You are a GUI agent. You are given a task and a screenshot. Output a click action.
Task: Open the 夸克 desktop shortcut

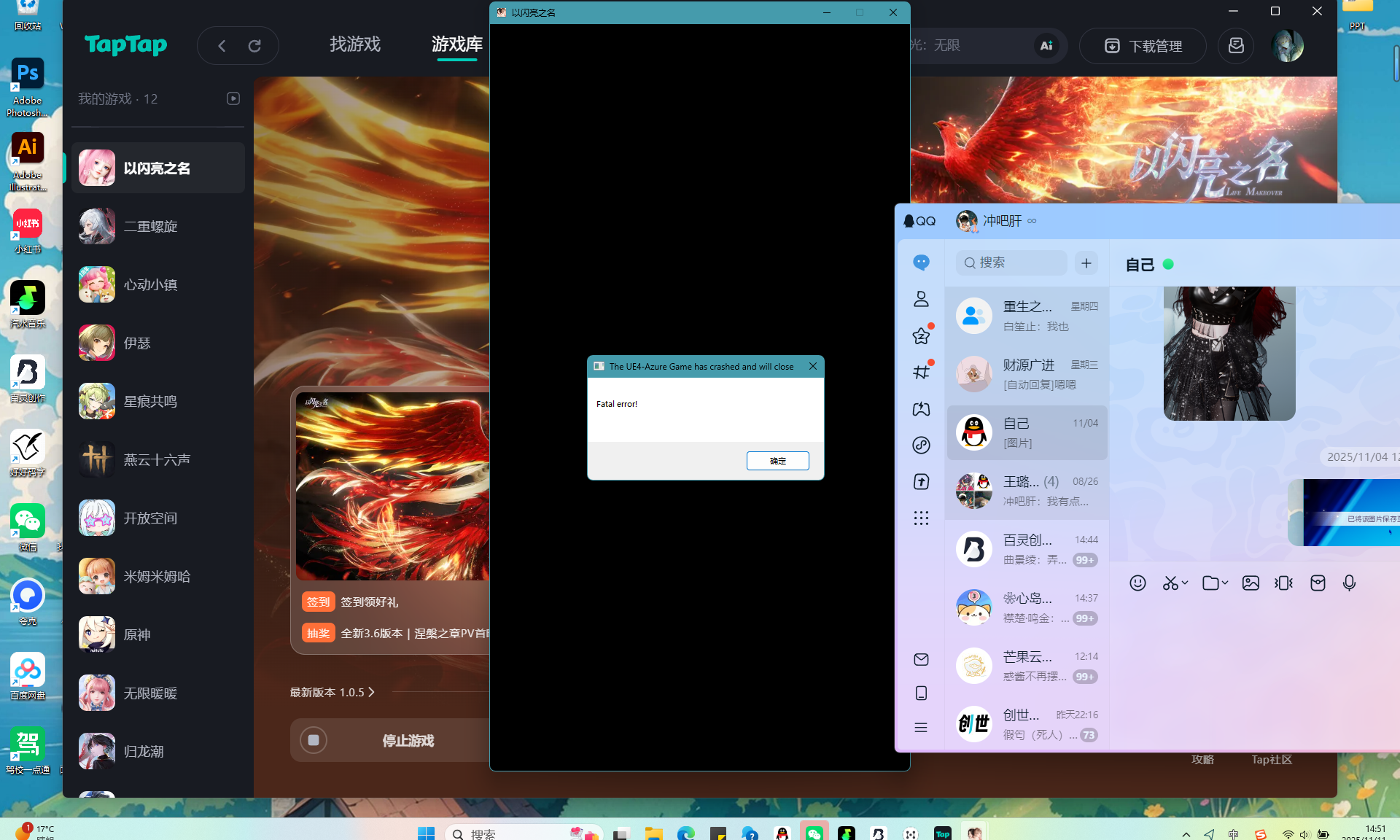point(28,602)
